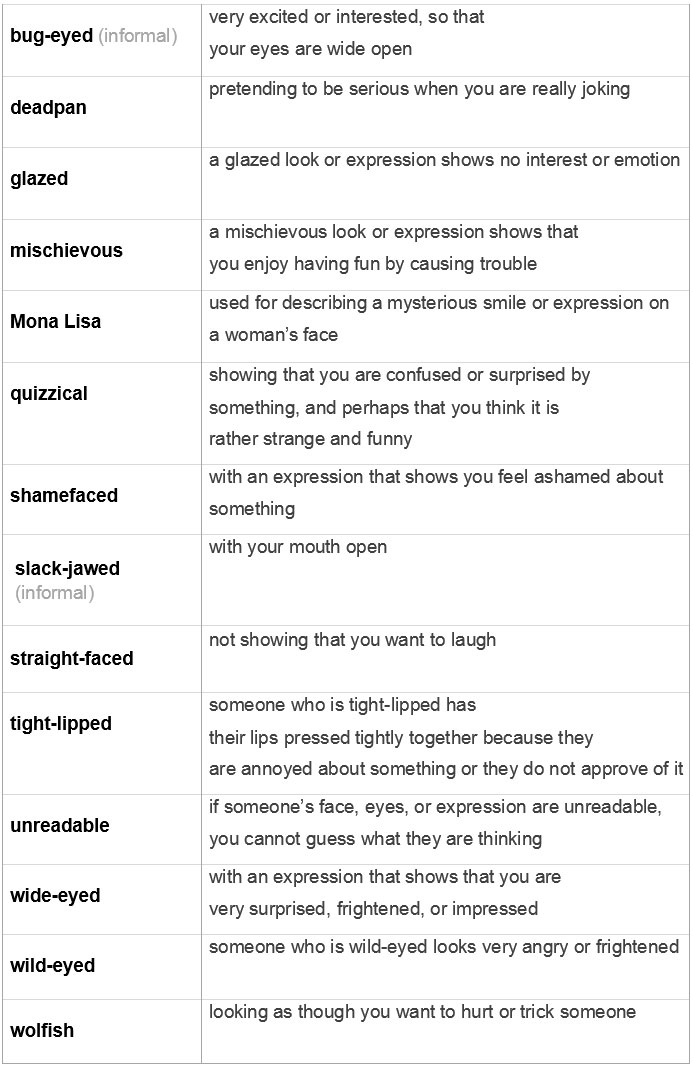Select the wild-eyed word
The height and width of the screenshot is (1067, 693).
coord(52,966)
